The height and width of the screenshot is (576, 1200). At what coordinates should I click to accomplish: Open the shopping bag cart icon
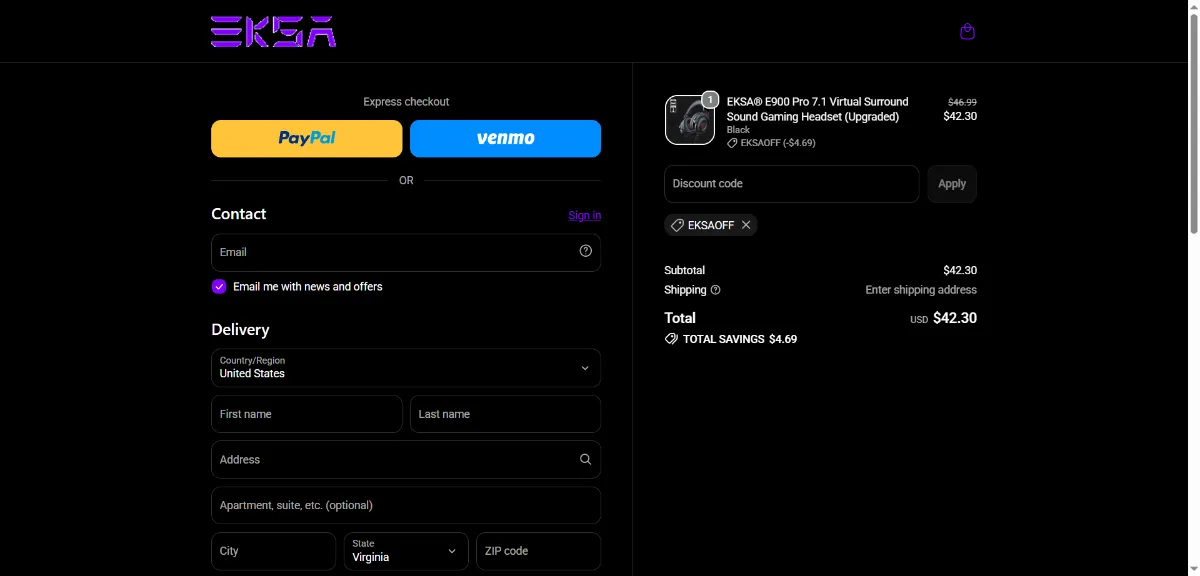tap(967, 32)
